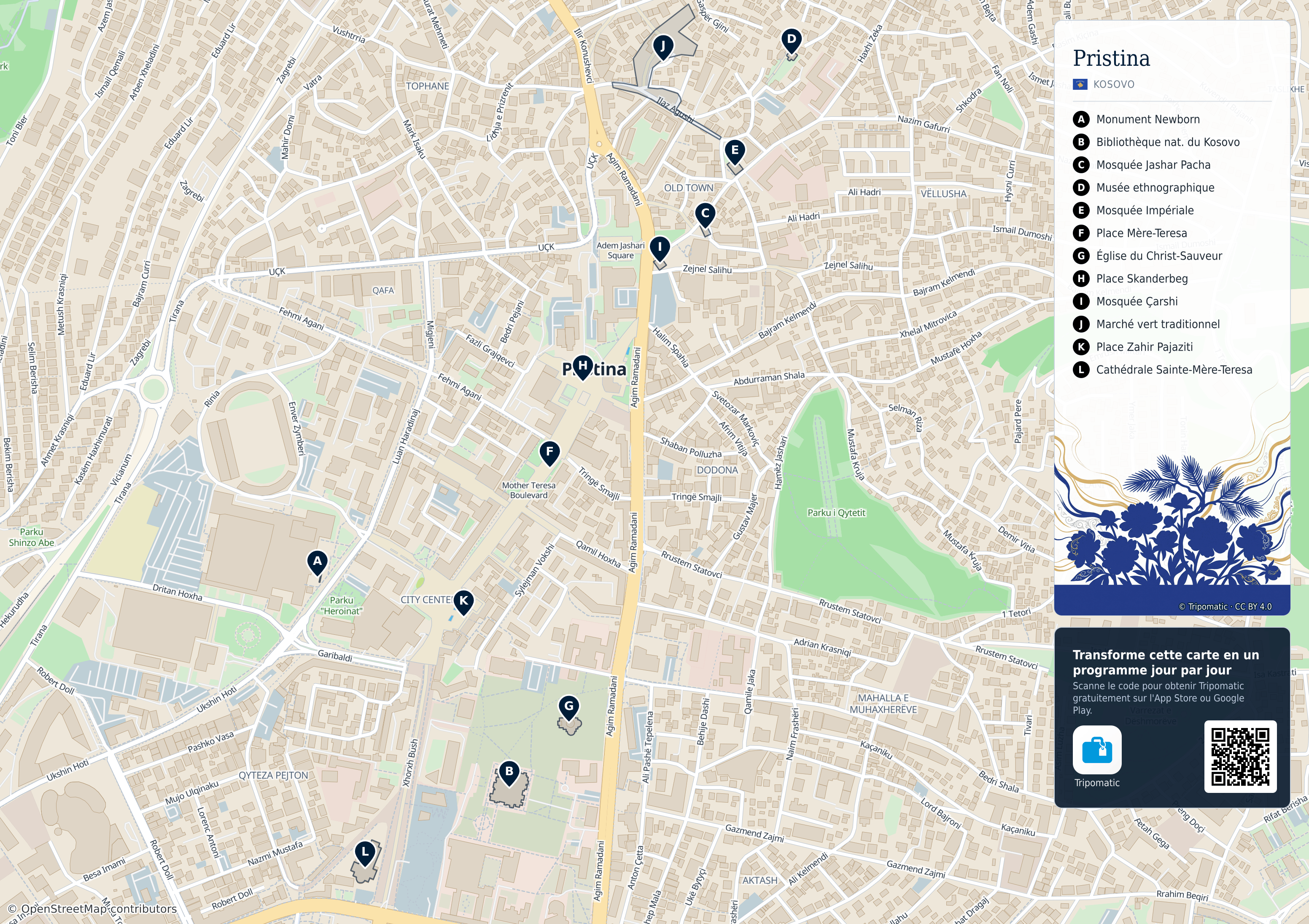
Task: Click the OpenStreetMap contributors attribution
Action: [92, 908]
